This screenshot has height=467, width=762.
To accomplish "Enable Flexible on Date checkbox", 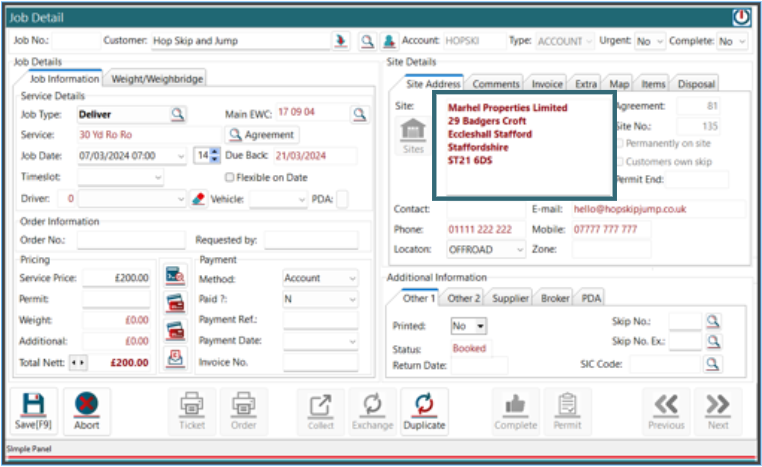I will (x=230, y=177).
